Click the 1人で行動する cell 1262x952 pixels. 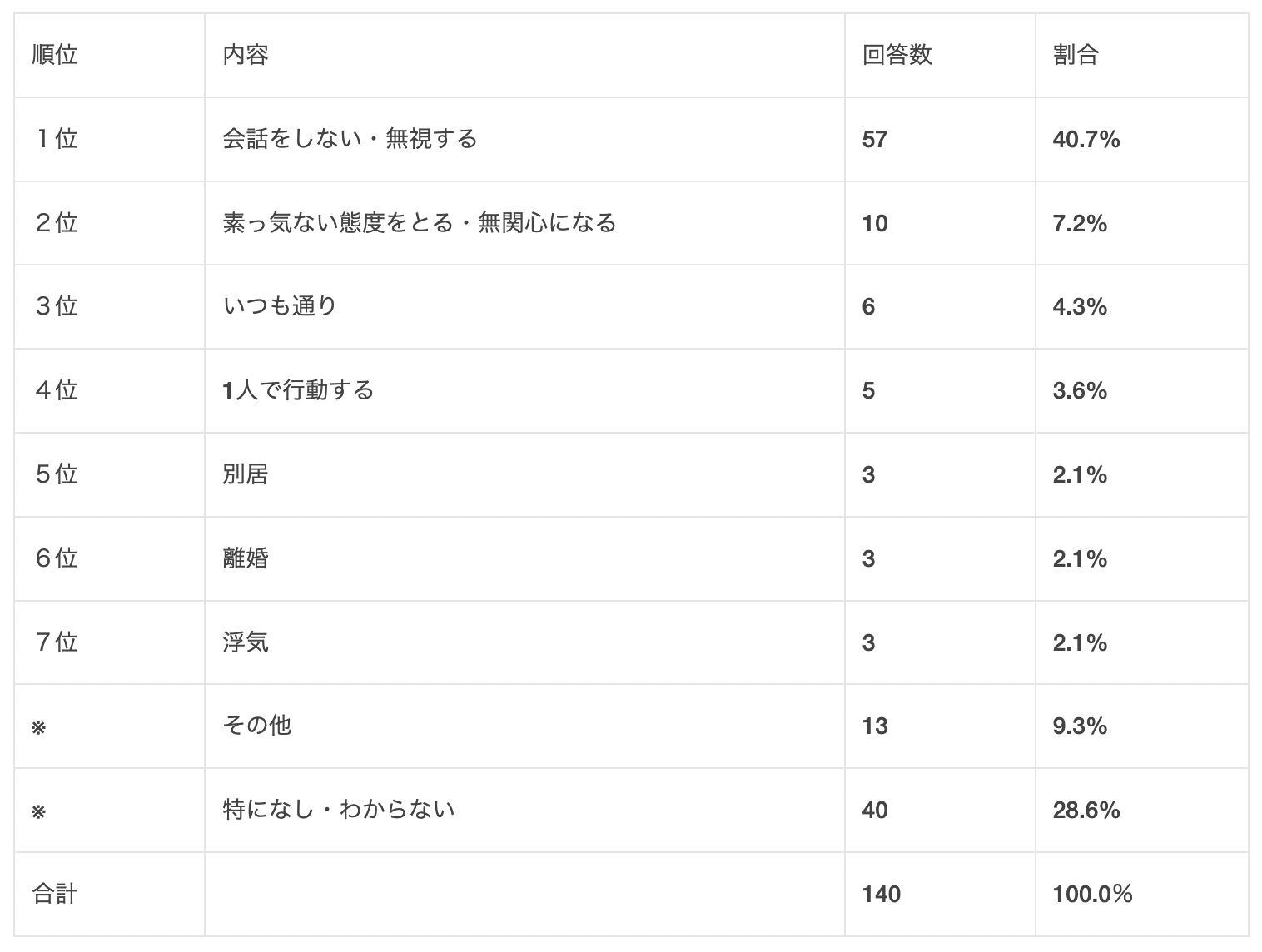298,390
